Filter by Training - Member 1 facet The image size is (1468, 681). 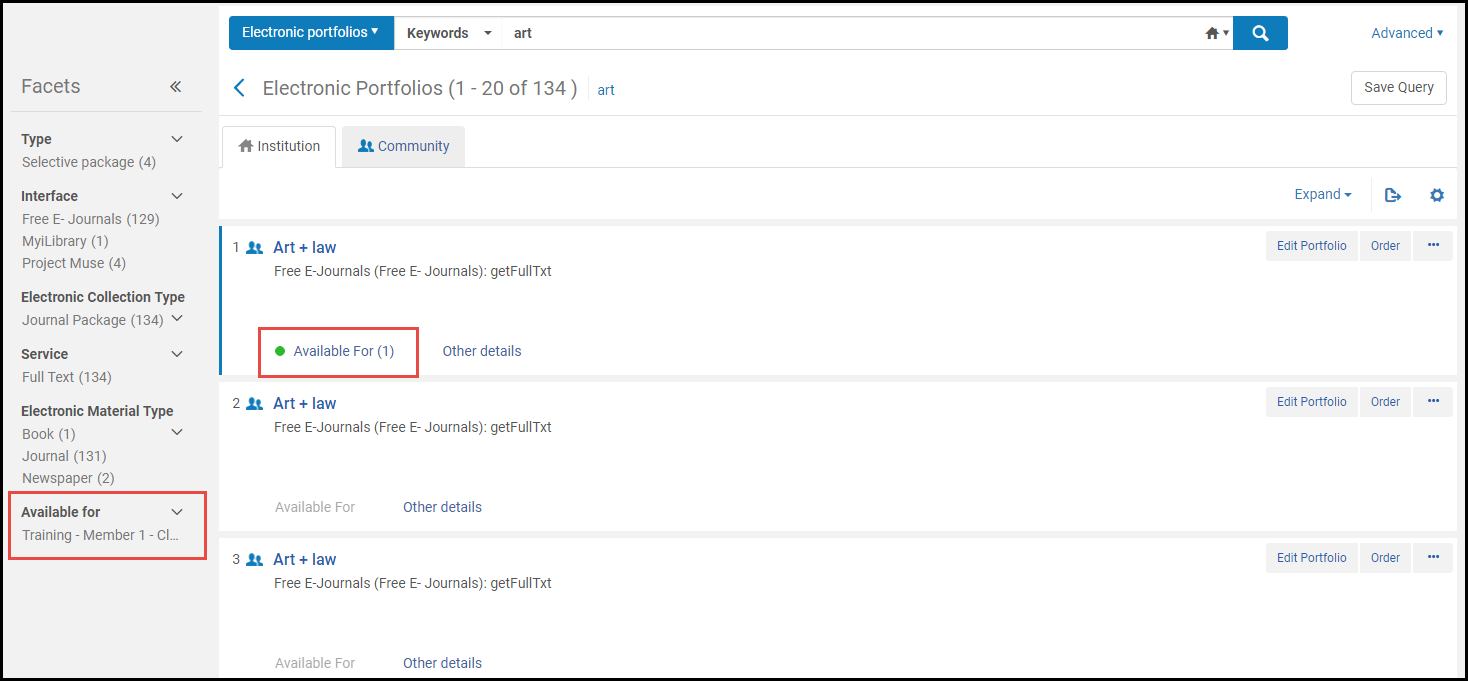(101, 535)
